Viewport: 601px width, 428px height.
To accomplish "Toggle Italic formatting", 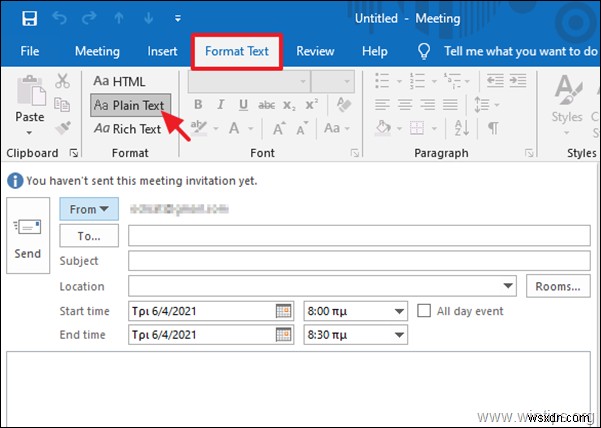I will point(220,105).
